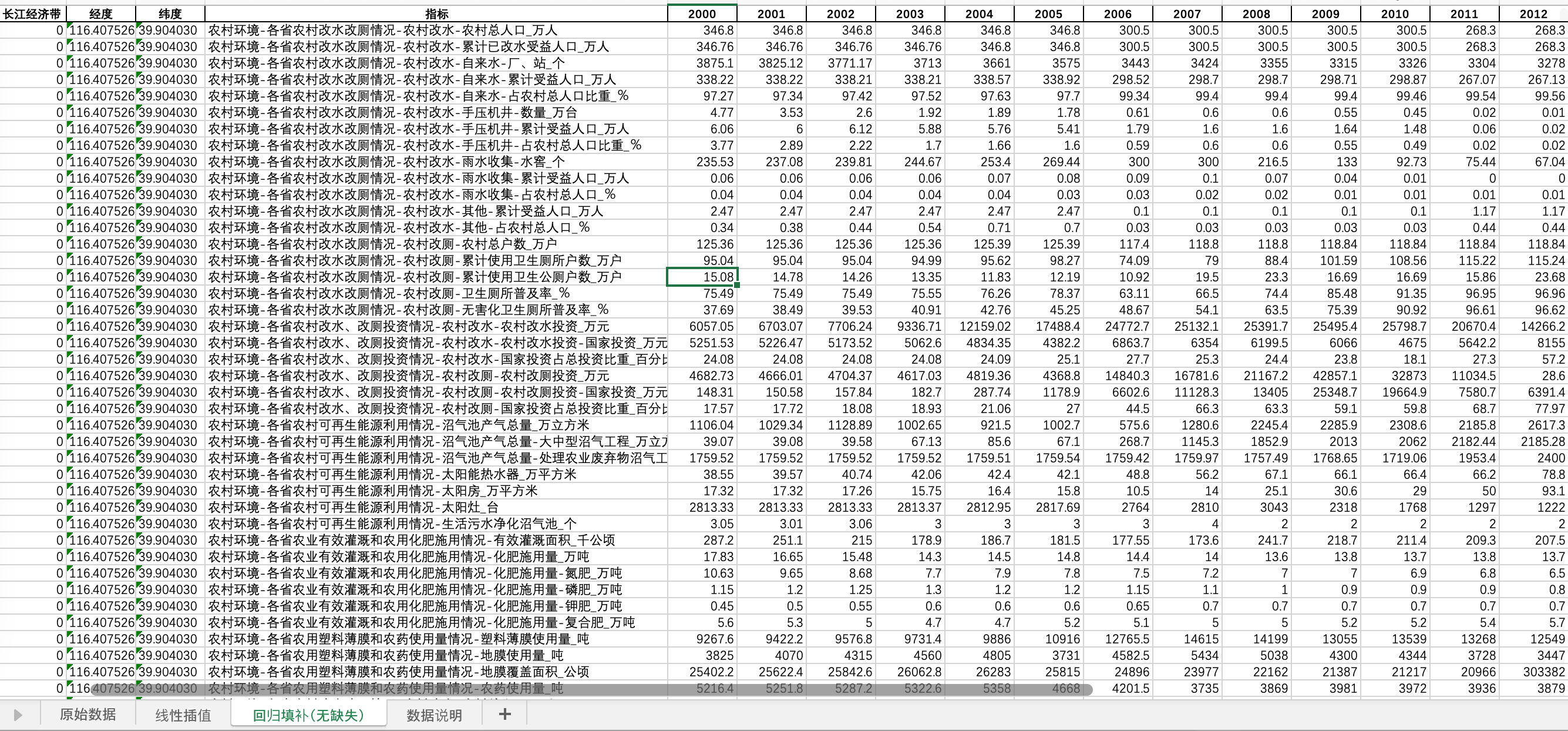This screenshot has height=731, width=1568.
Task: Select the 数据说明 sheet tab
Action: (434, 715)
